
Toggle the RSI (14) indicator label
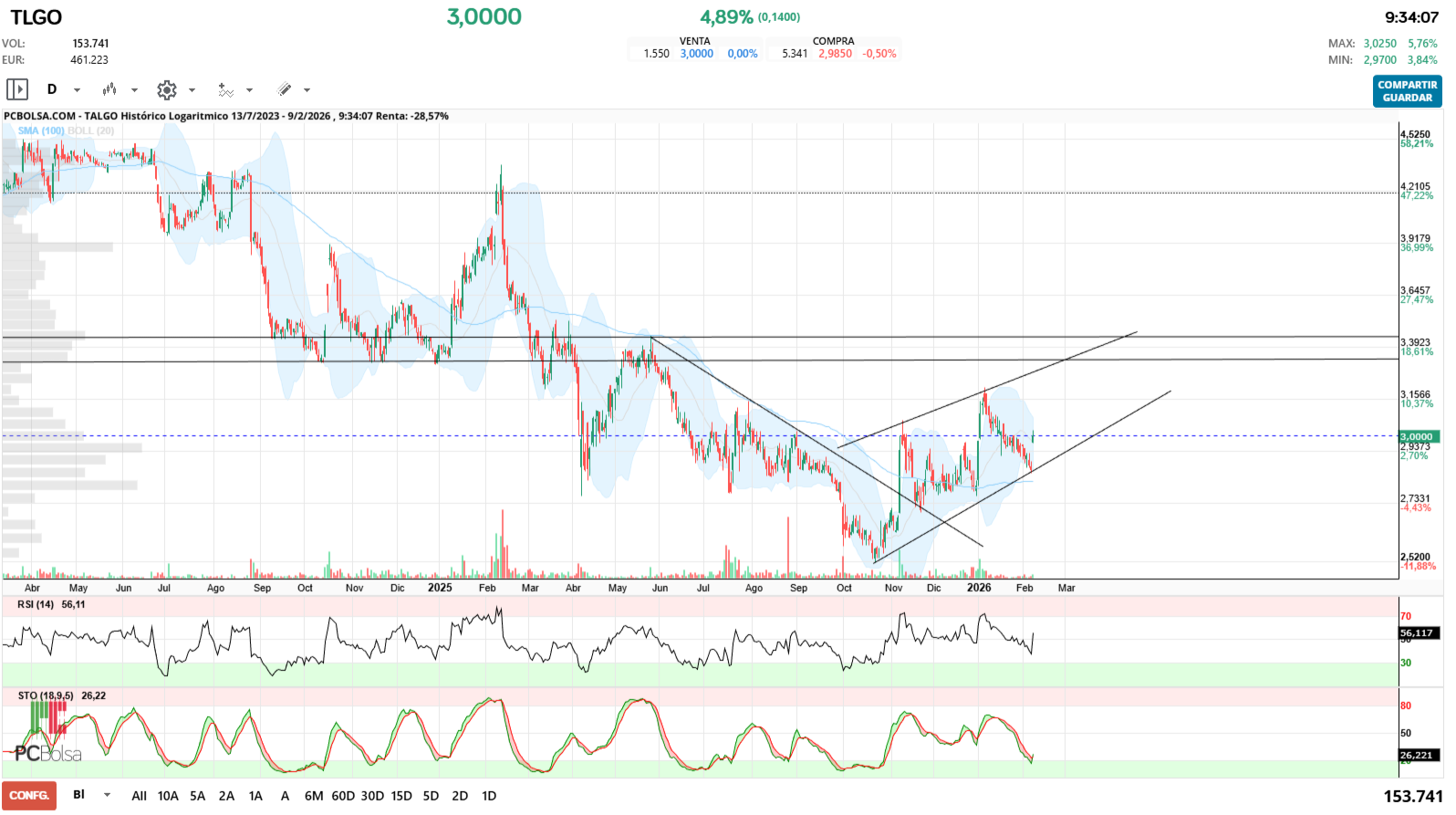(x=36, y=604)
